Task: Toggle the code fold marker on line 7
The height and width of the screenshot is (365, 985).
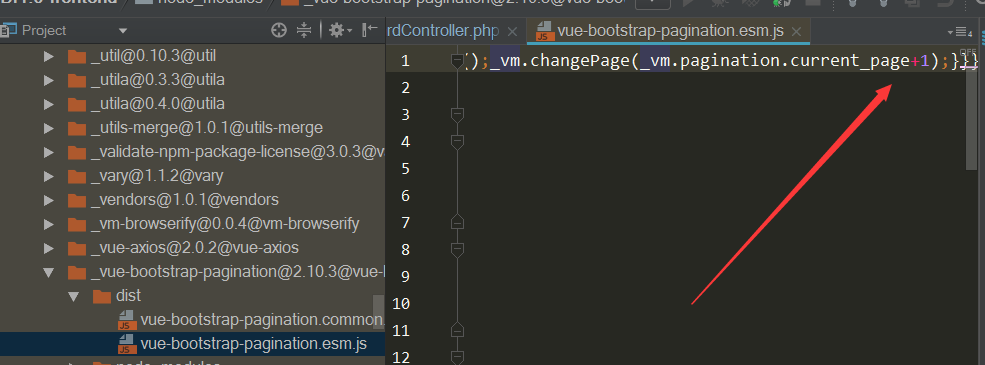Action: tap(457, 222)
